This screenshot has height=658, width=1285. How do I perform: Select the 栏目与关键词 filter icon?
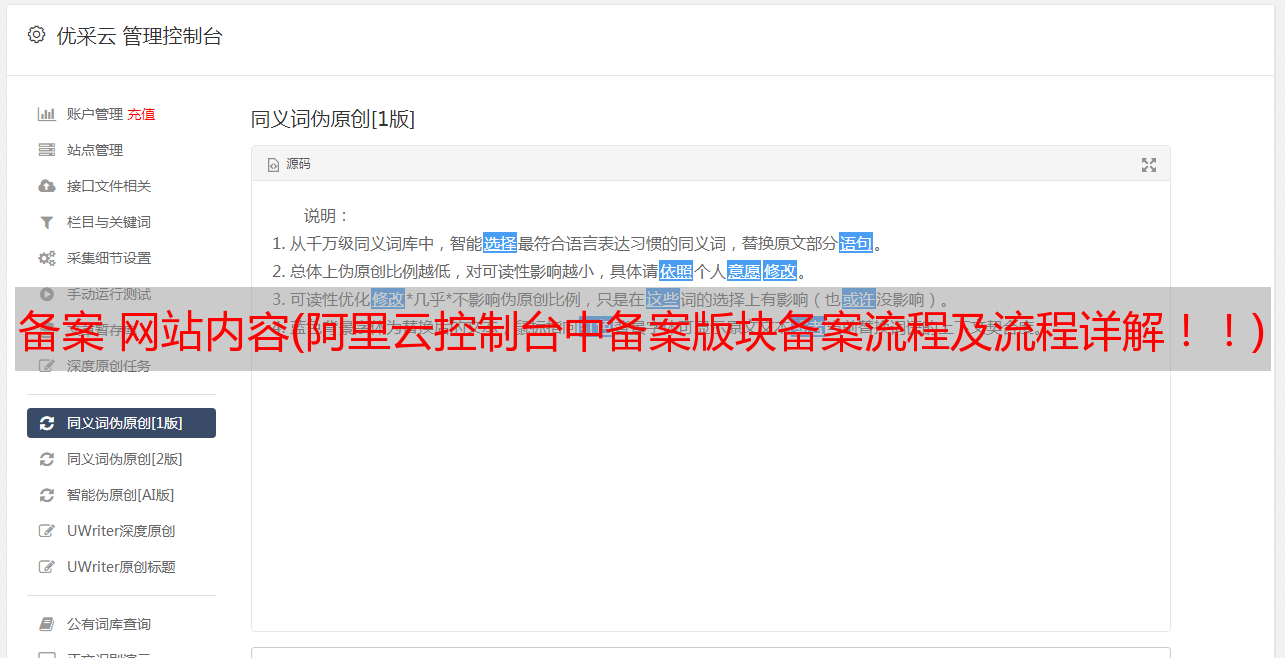46,222
